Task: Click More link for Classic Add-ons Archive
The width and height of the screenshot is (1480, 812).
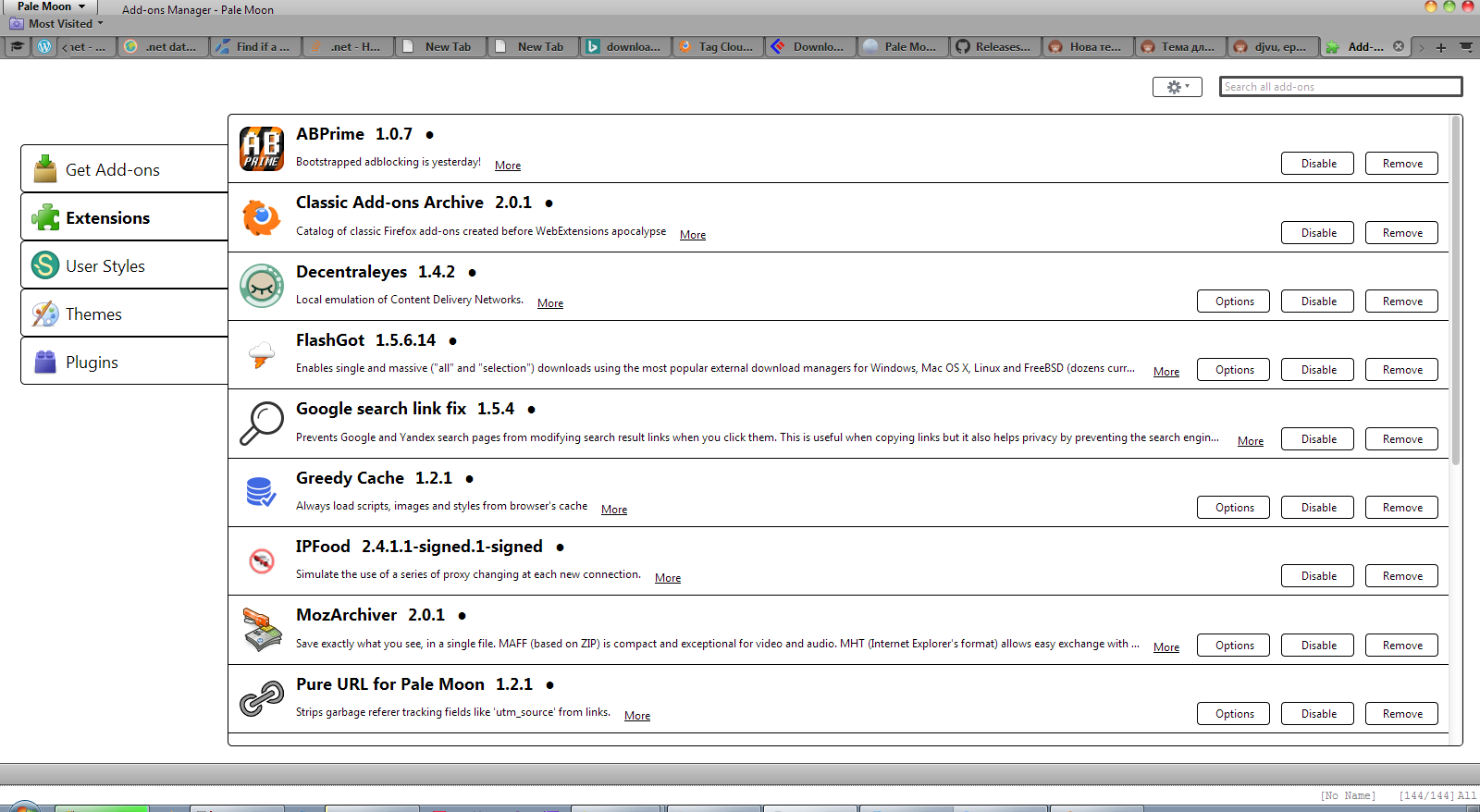Action: (x=693, y=235)
